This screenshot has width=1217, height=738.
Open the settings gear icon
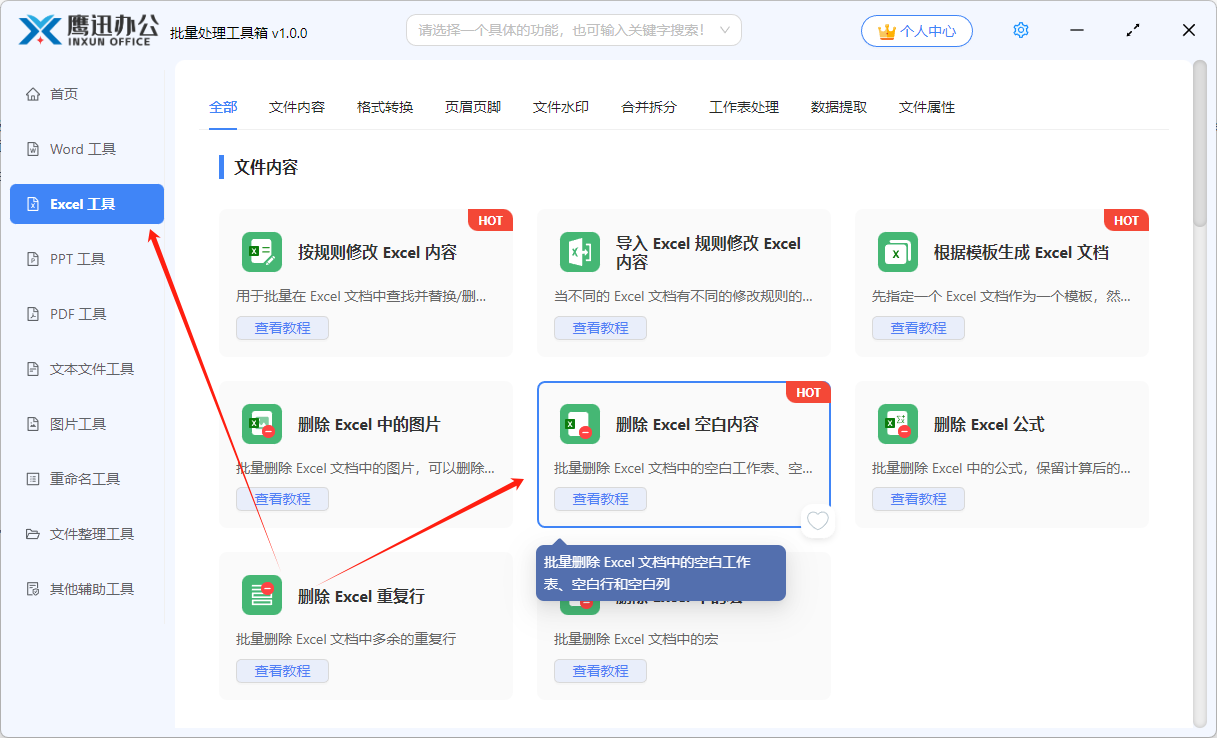pos(1020,30)
